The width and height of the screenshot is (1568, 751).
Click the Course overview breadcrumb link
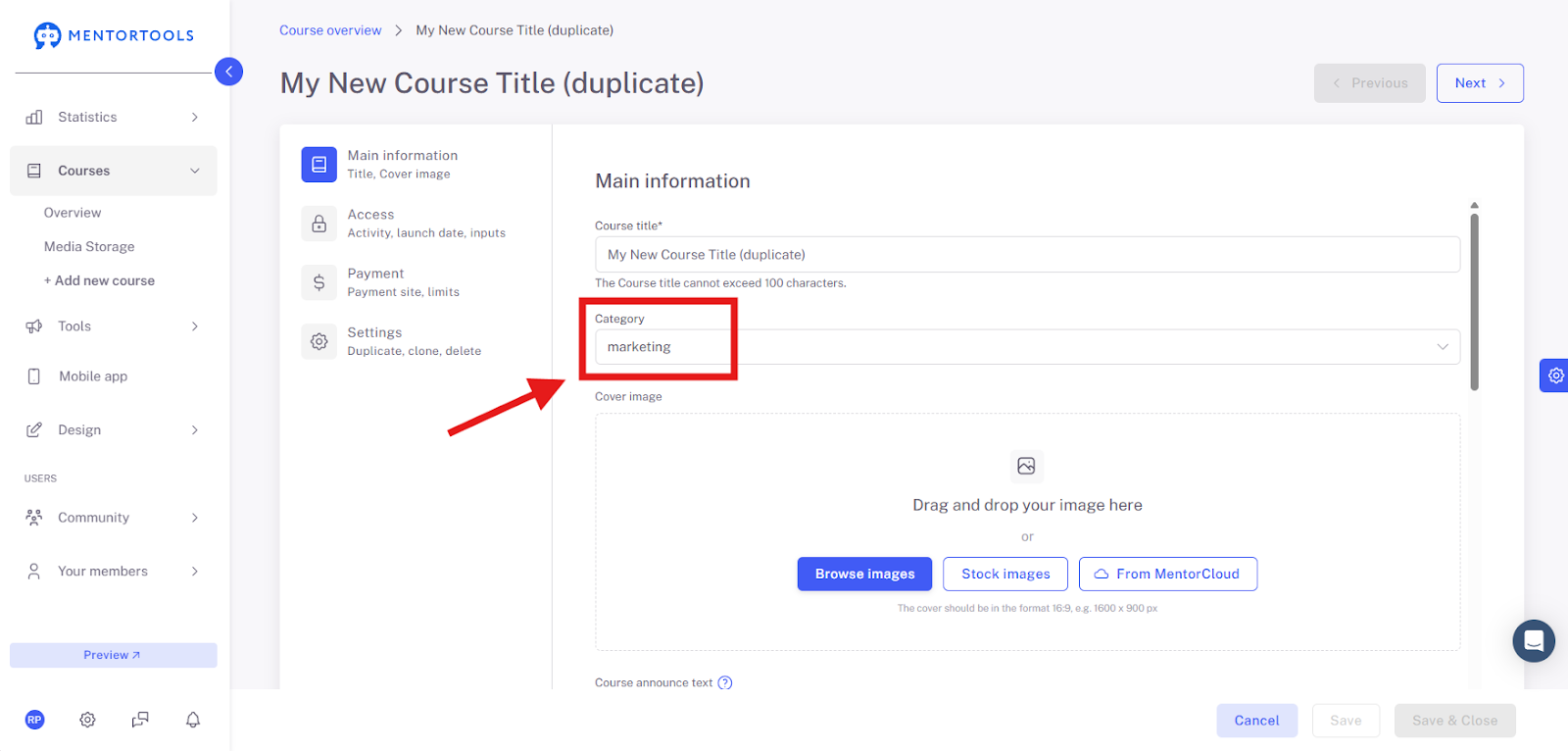tap(330, 30)
